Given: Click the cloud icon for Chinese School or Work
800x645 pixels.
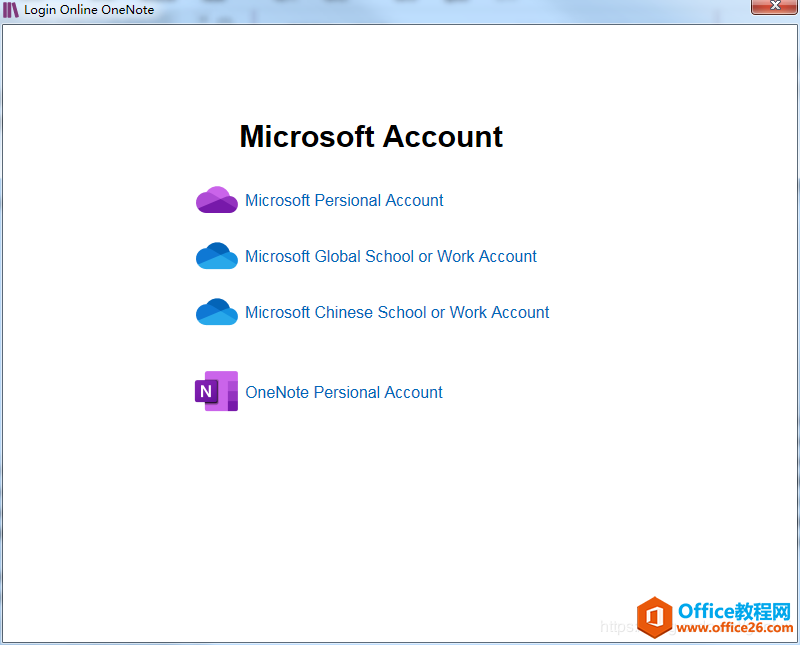Looking at the screenshot, I should (216, 311).
